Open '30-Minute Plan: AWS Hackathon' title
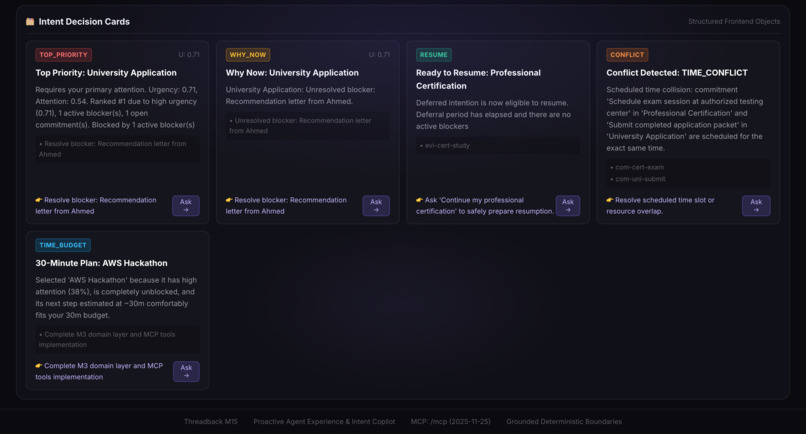 tap(101, 263)
